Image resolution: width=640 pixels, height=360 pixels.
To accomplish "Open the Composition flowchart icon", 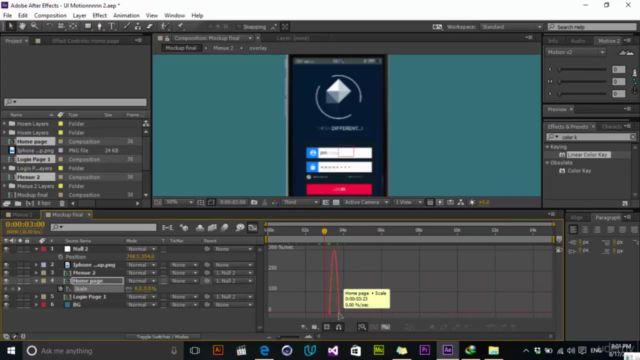I will tap(461, 202).
